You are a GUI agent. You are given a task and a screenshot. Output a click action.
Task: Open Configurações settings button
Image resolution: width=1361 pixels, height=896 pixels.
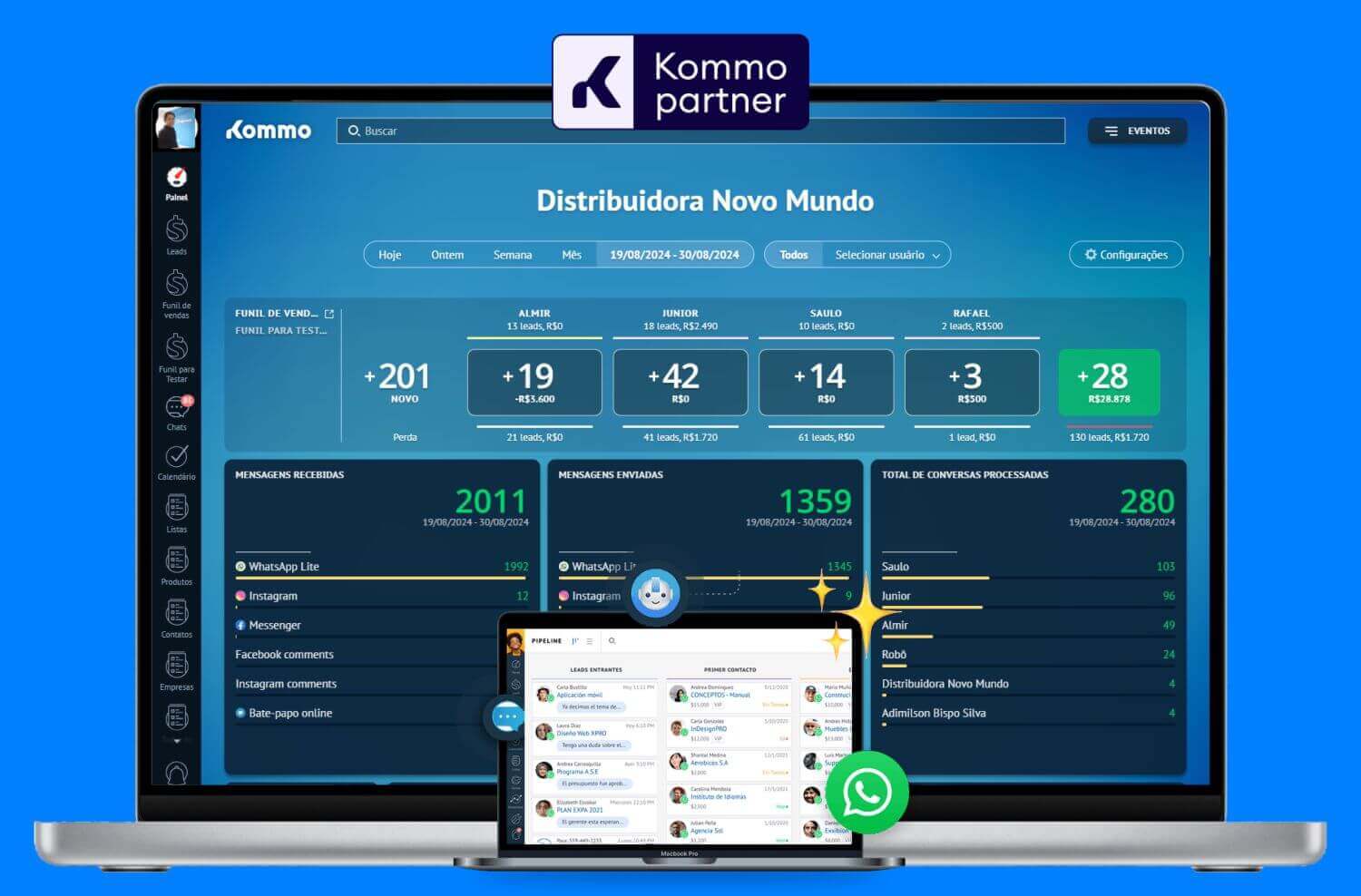(x=1126, y=255)
